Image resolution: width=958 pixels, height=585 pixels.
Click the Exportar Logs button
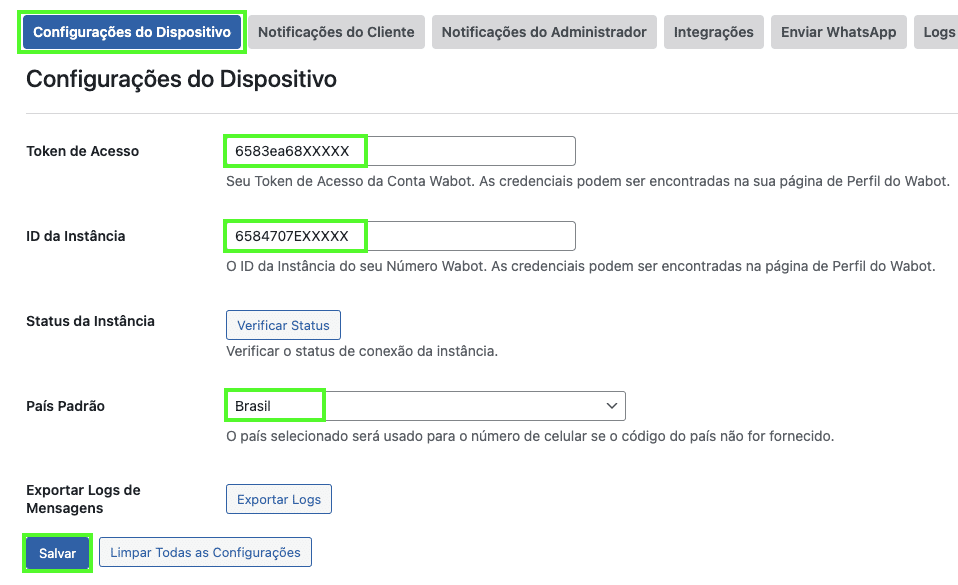pyautogui.click(x=279, y=499)
